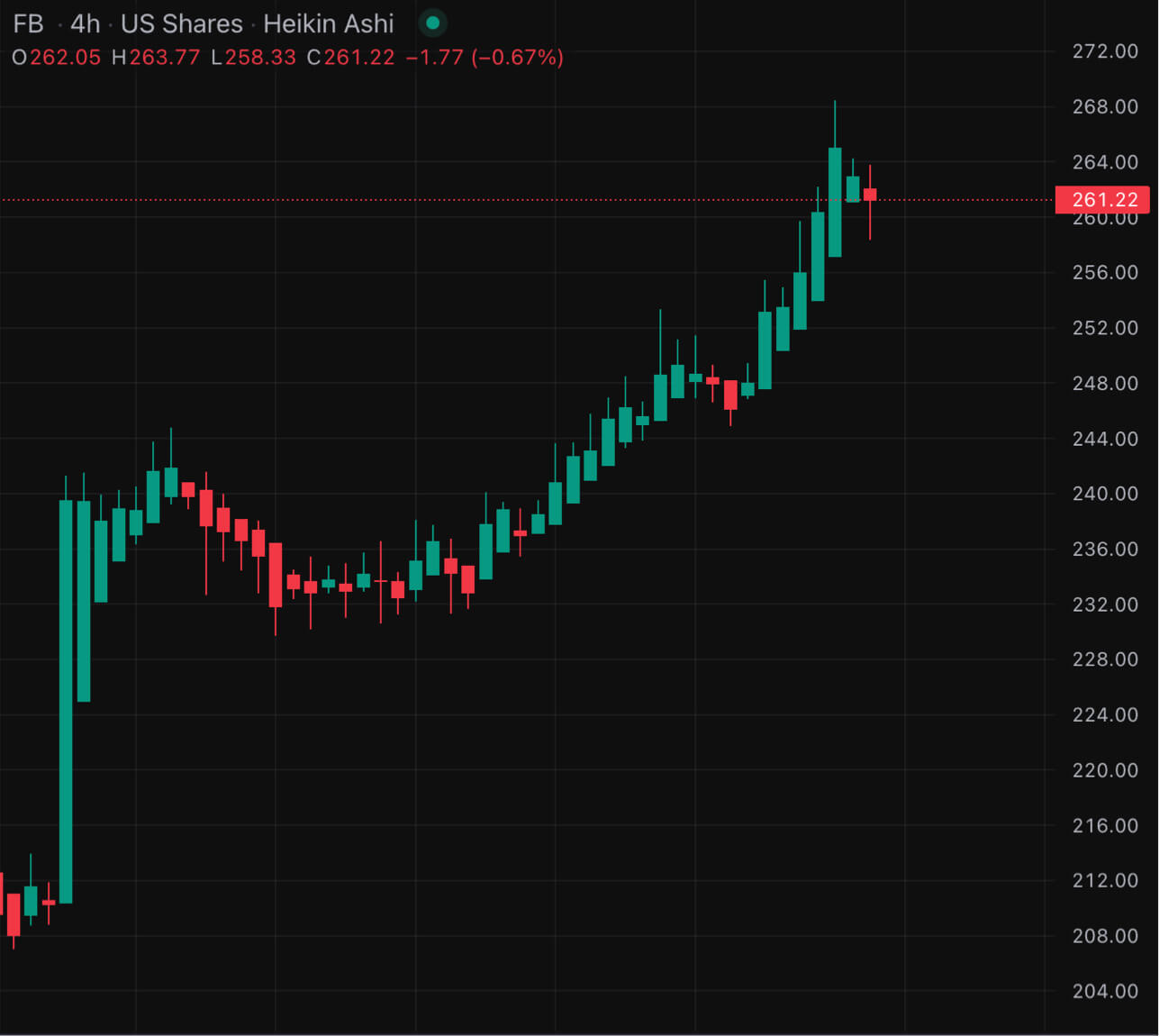The width and height of the screenshot is (1159, 1036).
Task: Click the FB ticker symbol in the legend
Action: coord(29,23)
